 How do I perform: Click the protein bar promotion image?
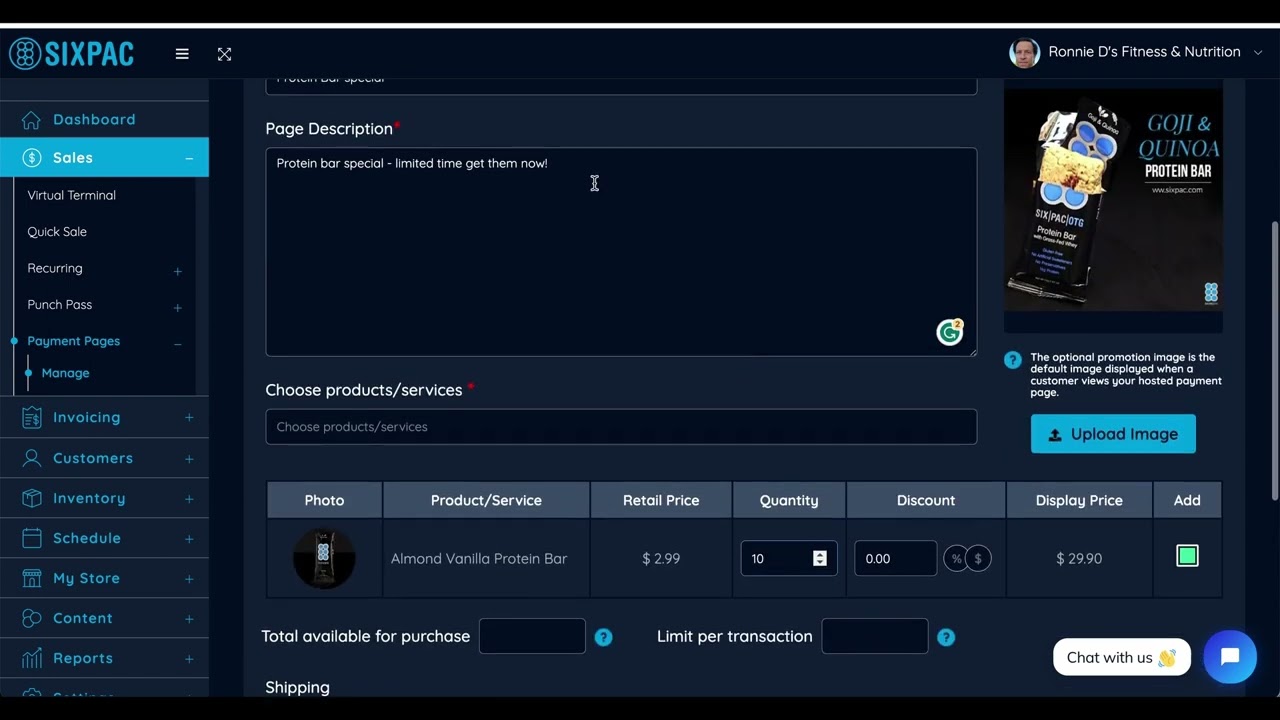pyautogui.click(x=1113, y=201)
